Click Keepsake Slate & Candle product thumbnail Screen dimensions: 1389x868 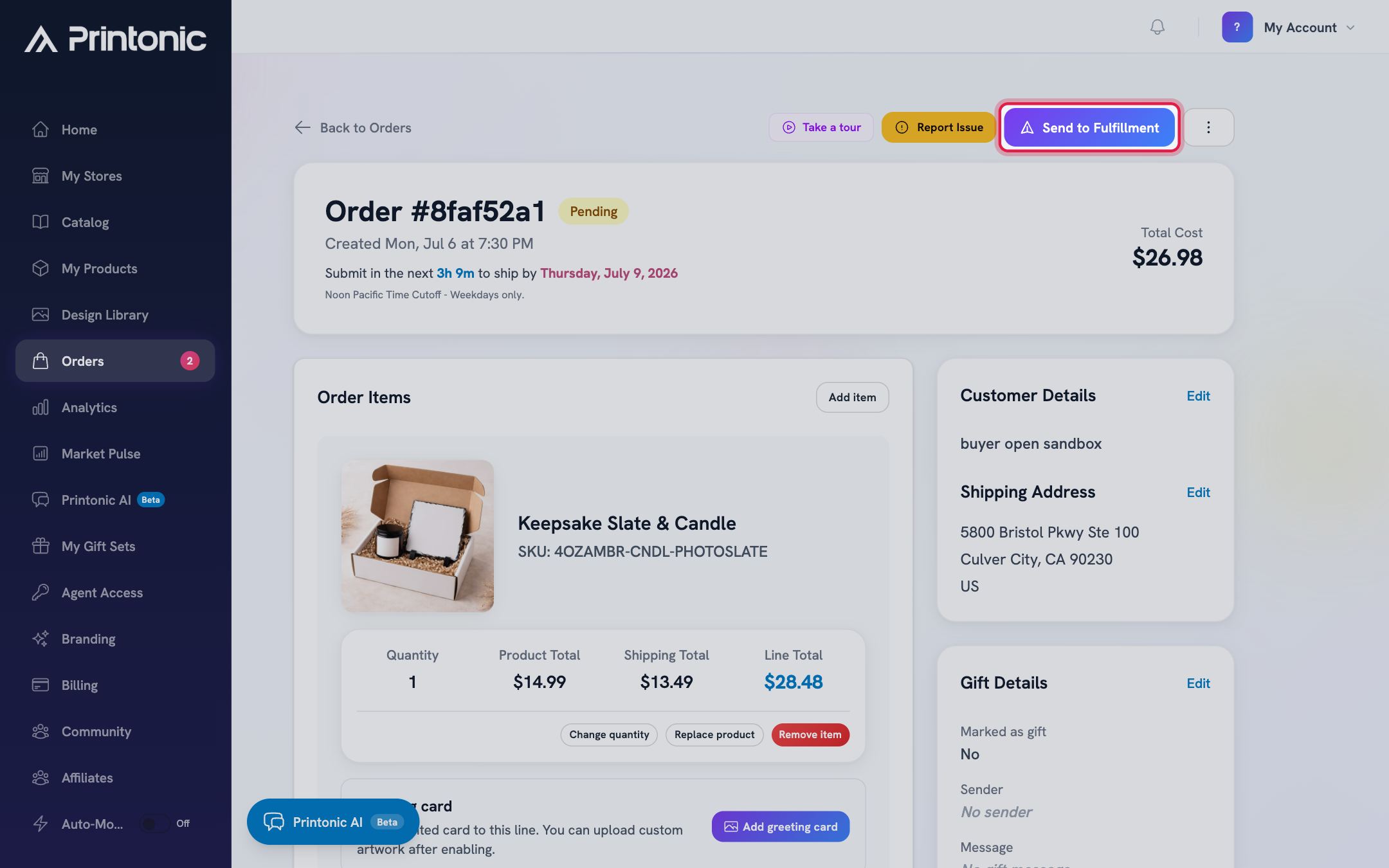[417, 536]
